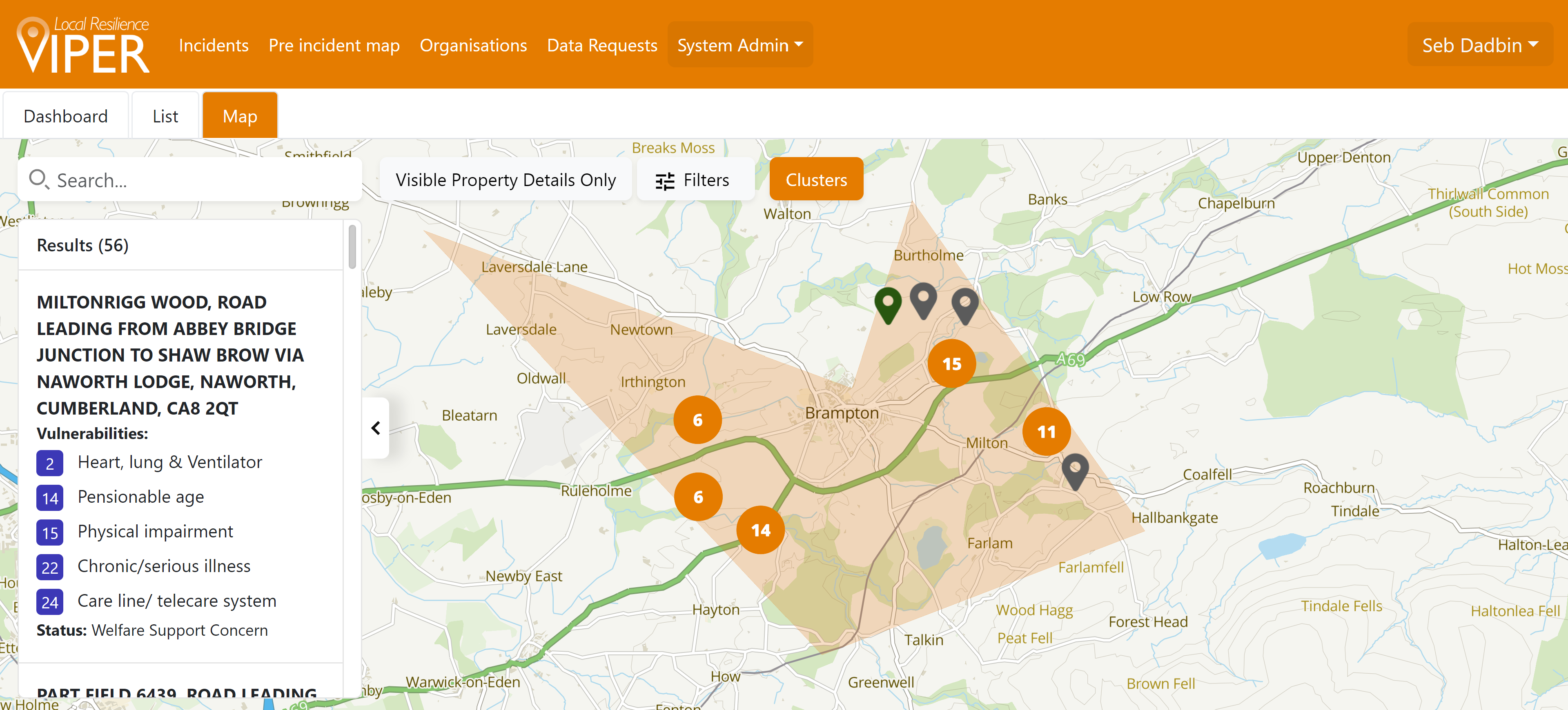This screenshot has width=1568, height=710.
Task: Go to the Organisations page
Action: click(x=473, y=45)
